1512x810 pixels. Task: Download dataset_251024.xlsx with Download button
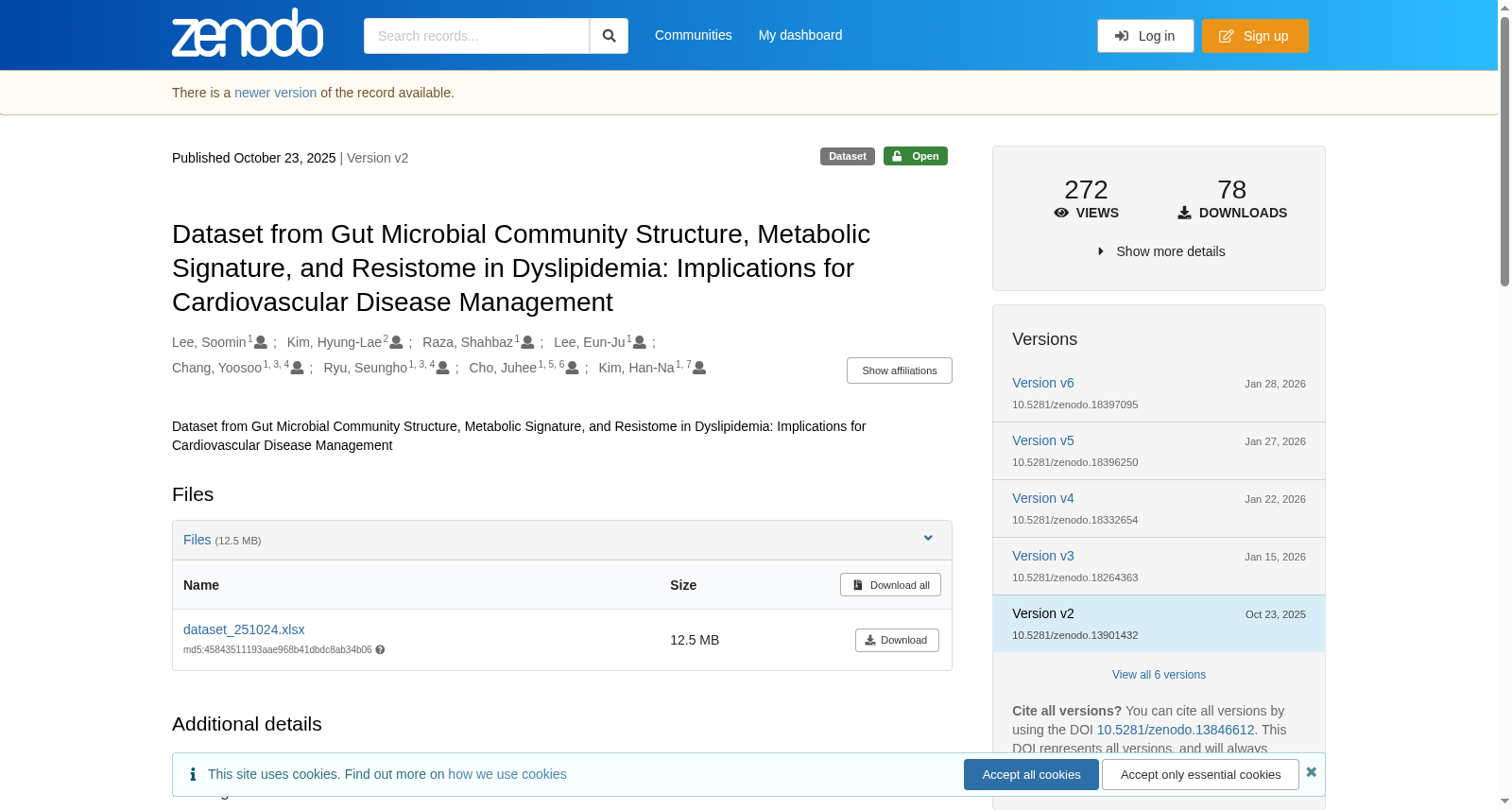[897, 640]
